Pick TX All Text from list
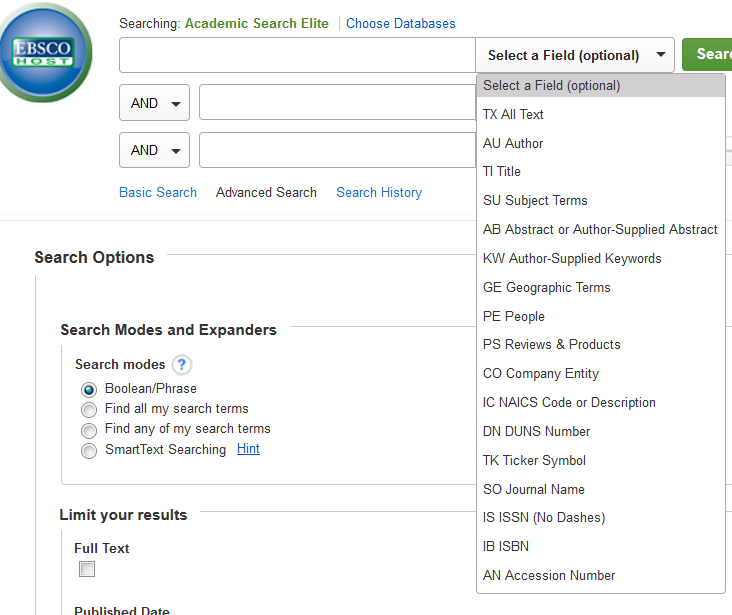Screen dimensions: 732x615 point(513,114)
